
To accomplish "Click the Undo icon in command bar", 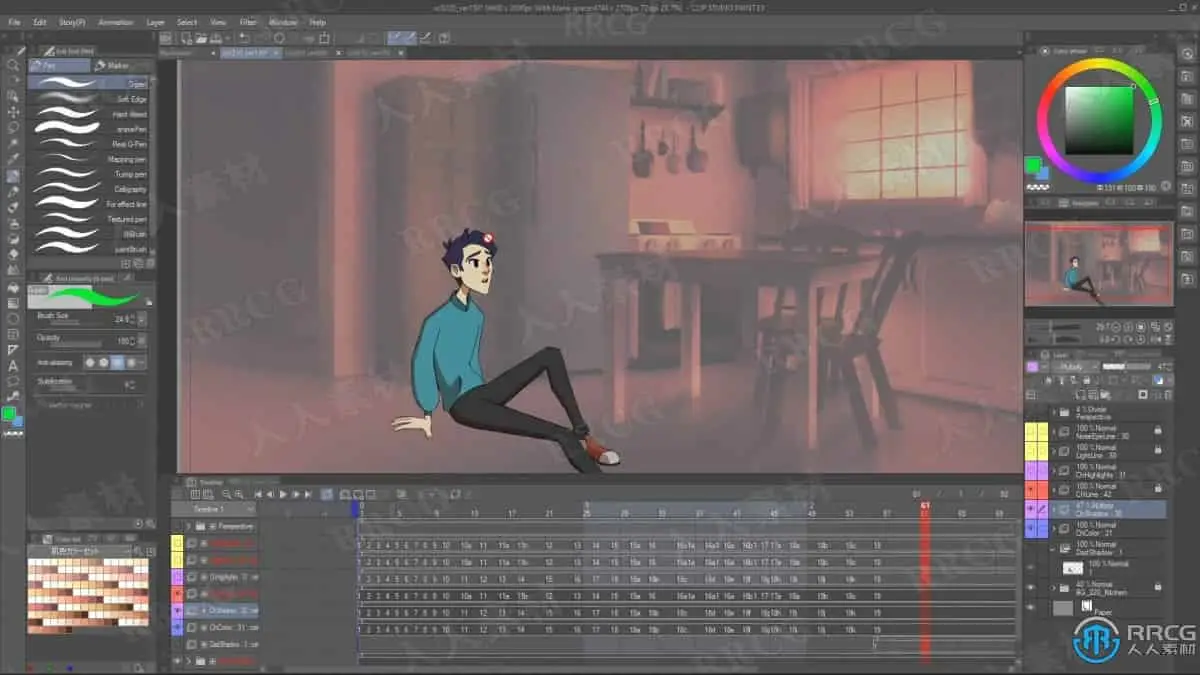I will click(x=246, y=38).
